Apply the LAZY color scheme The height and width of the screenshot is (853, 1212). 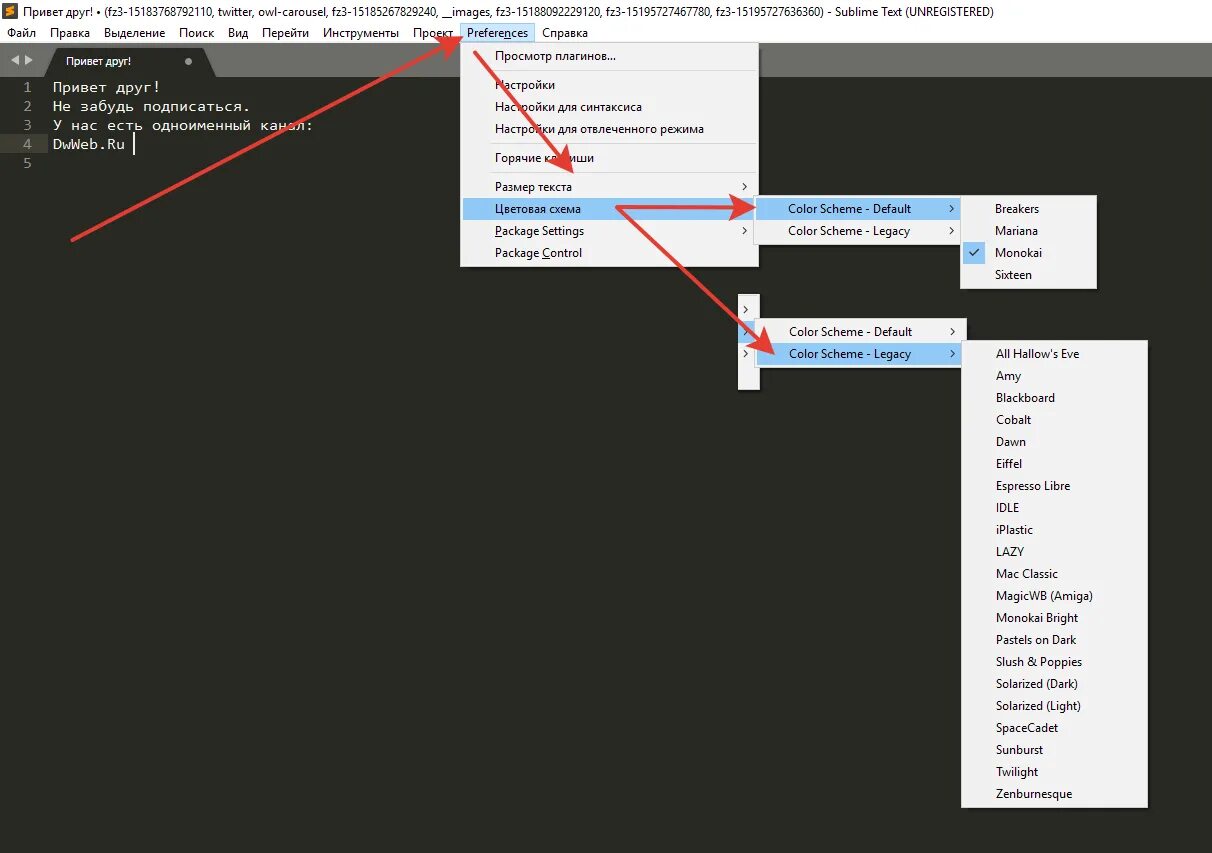(1054, 552)
